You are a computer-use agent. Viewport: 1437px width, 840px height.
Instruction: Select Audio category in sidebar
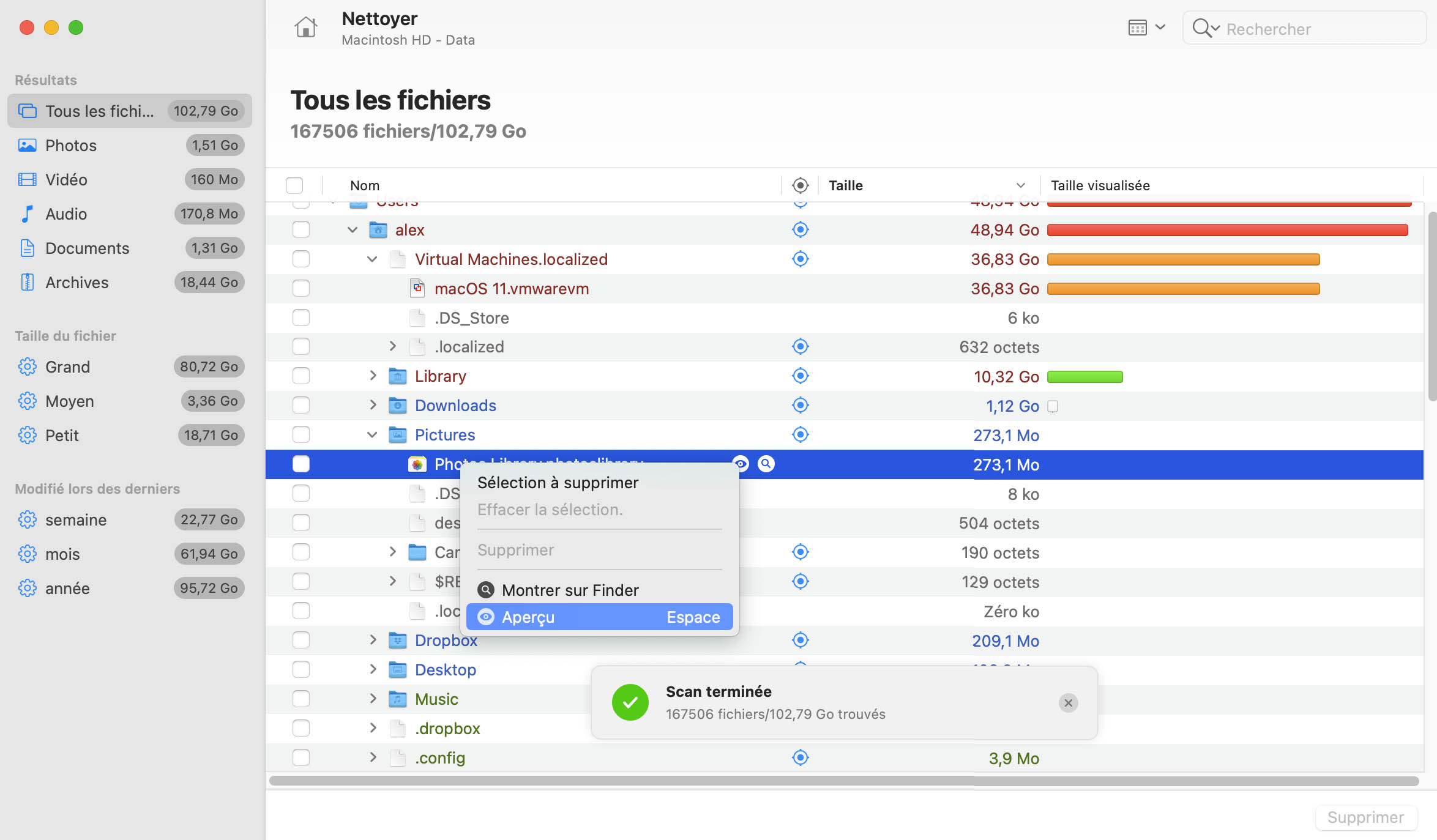click(x=66, y=214)
